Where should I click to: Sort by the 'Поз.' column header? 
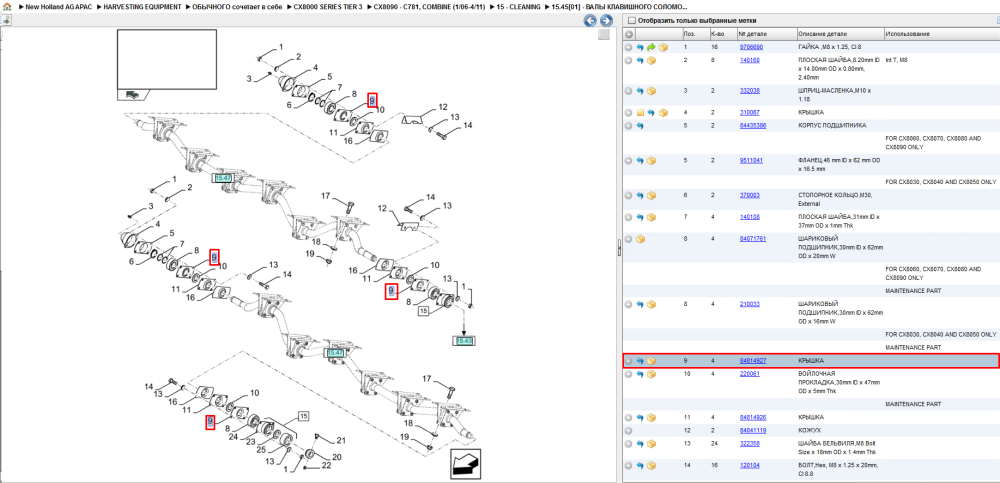coord(695,34)
